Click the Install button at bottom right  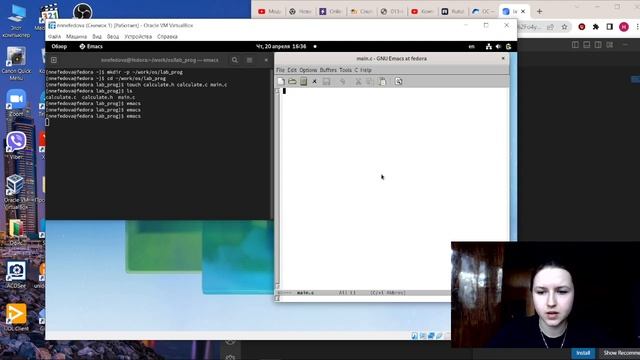pyautogui.click(x=583, y=353)
